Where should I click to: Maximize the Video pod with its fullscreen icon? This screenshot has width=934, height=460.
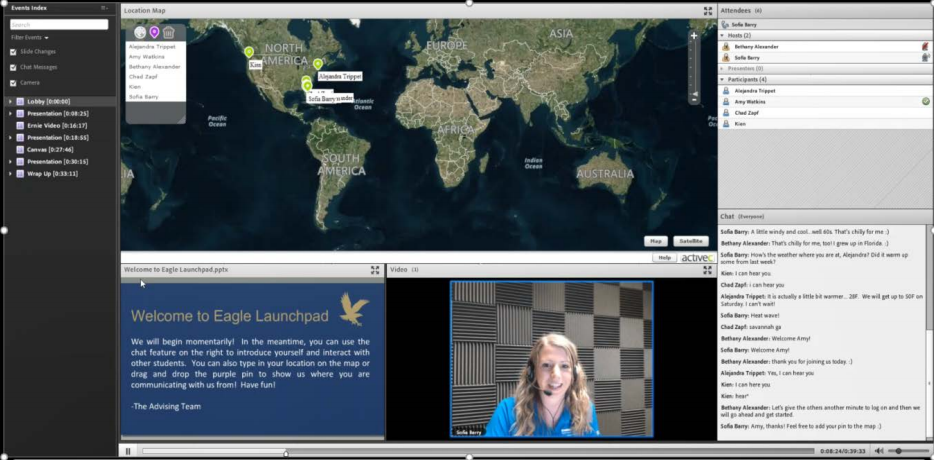point(708,270)
